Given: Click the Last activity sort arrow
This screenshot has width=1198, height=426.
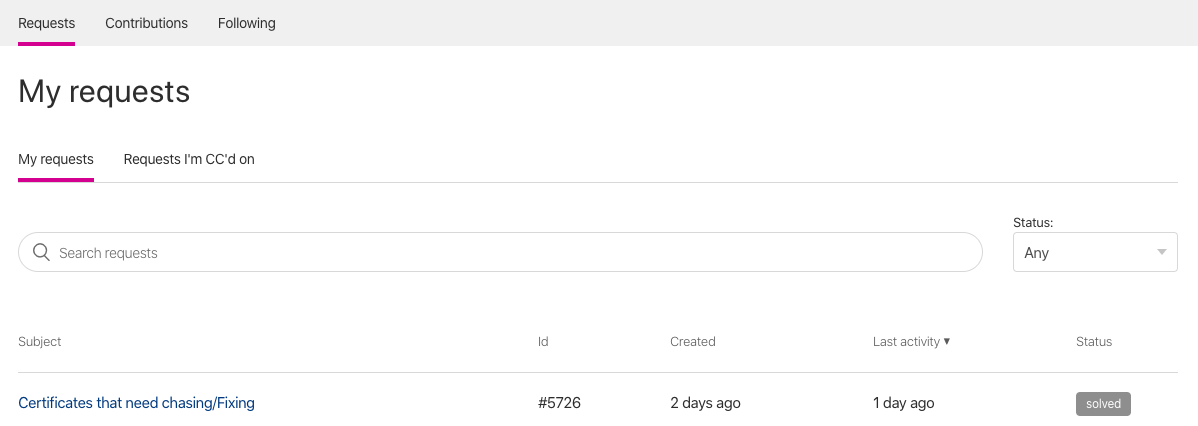Looking at the screenshot, I should tap(947, 342).
